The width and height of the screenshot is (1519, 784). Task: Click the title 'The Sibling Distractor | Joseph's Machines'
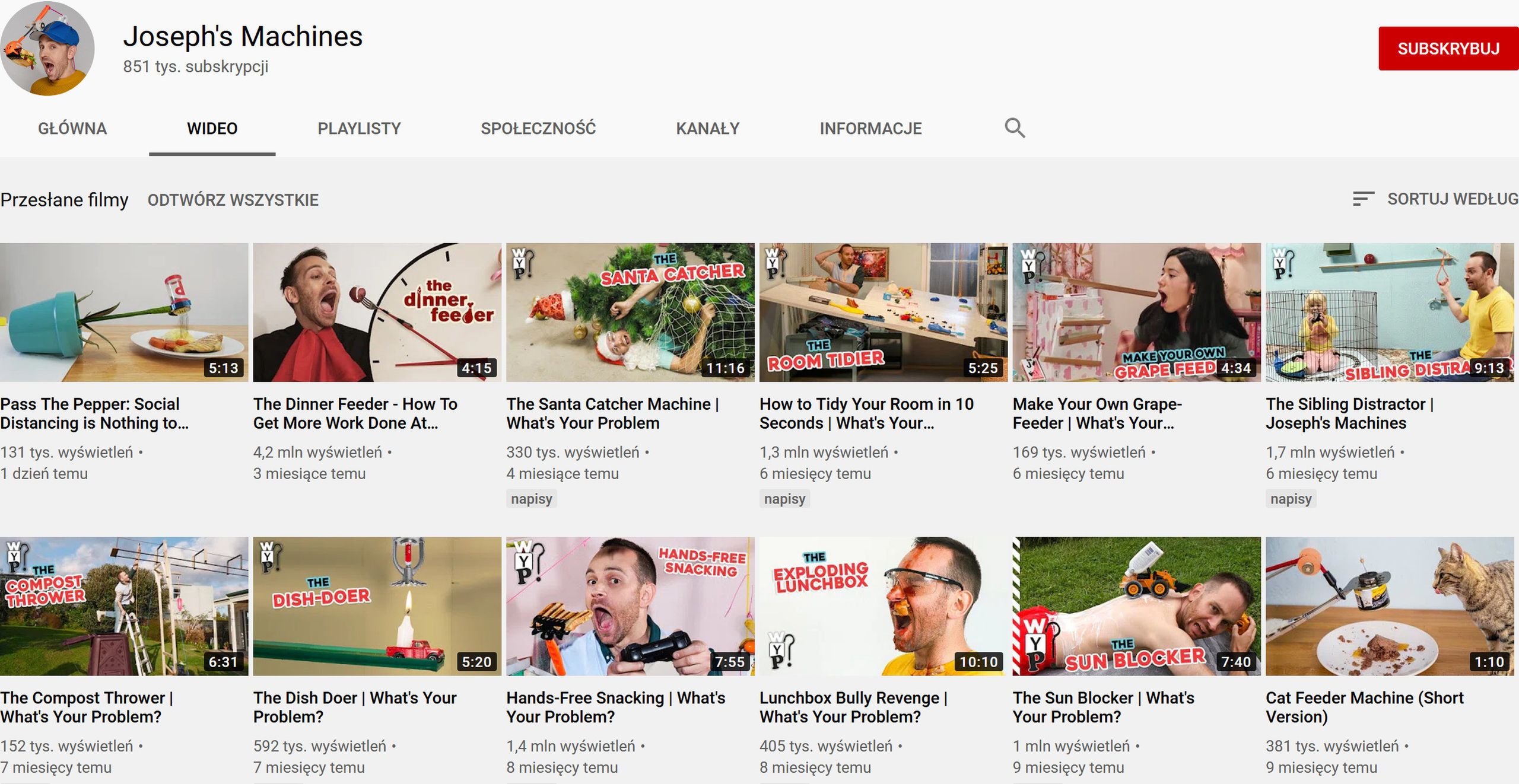pyautogui.click(x=1350, y=413)
